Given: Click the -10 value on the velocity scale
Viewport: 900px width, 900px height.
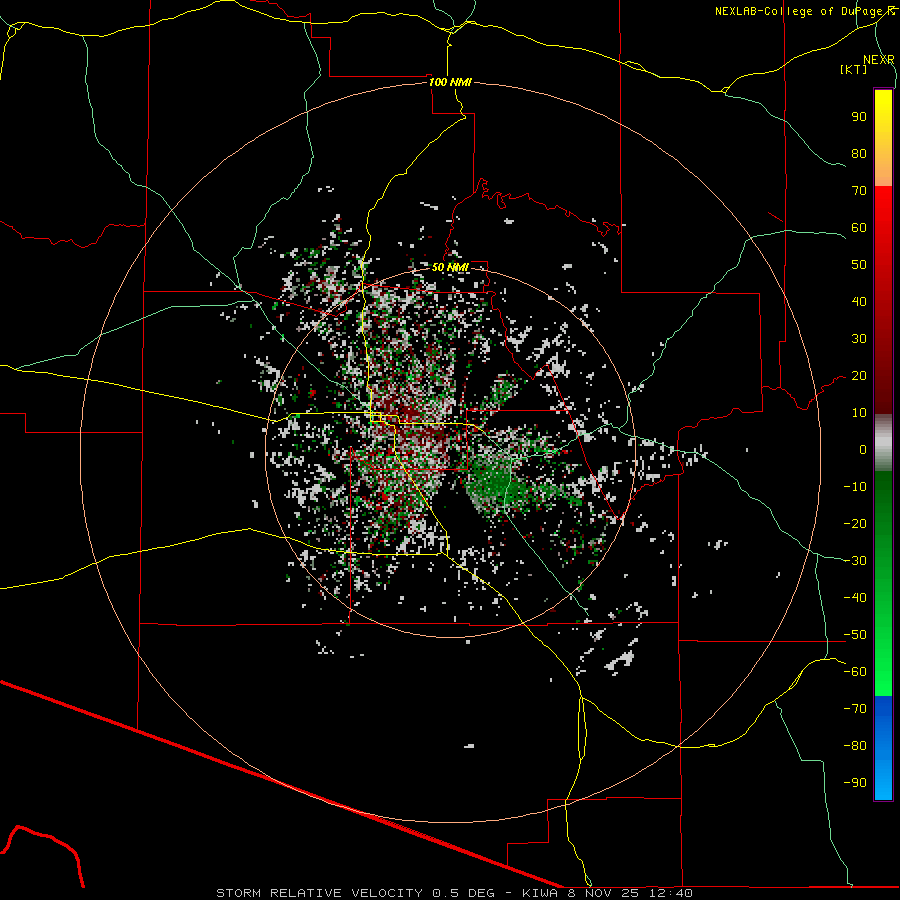Looking at the screenshot, I should pos(855,487).
